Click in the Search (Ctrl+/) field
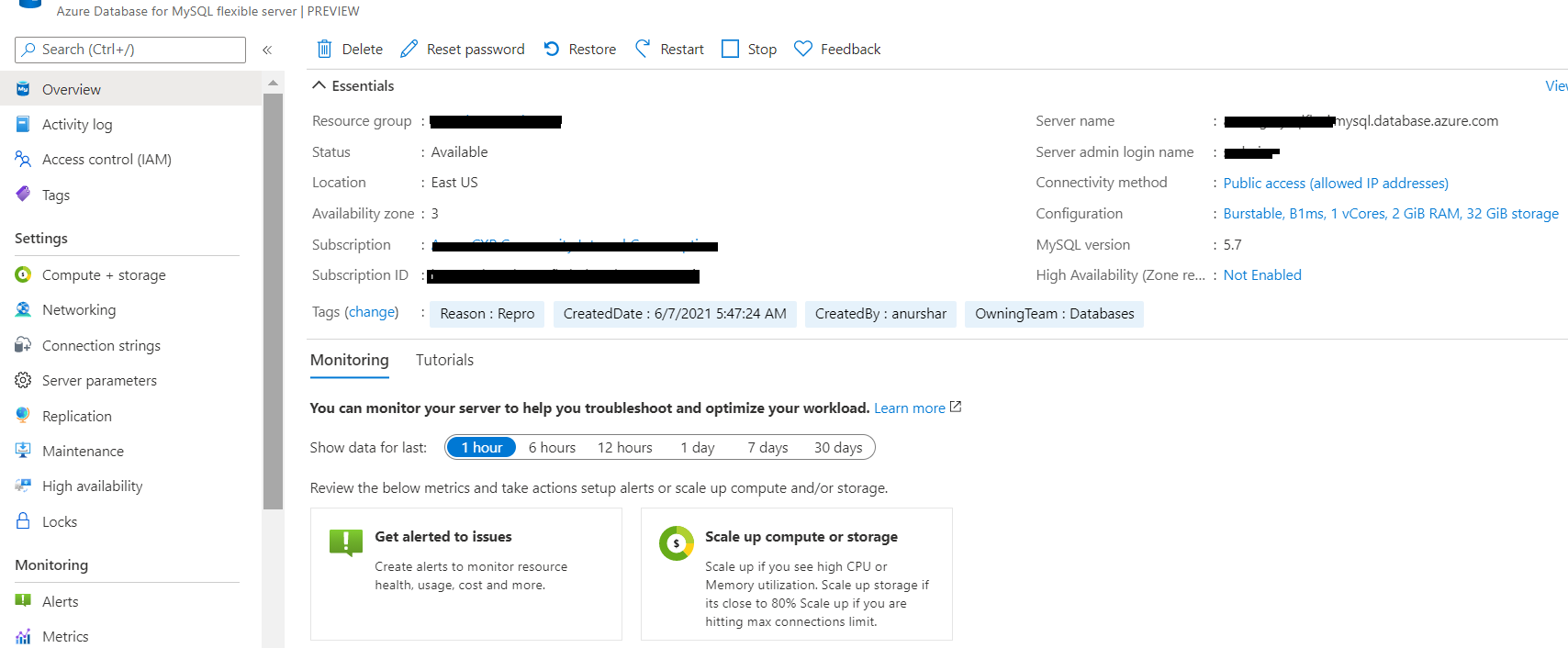The width and height of the screenshot is (1568, 648). click(x=130, y=50)
